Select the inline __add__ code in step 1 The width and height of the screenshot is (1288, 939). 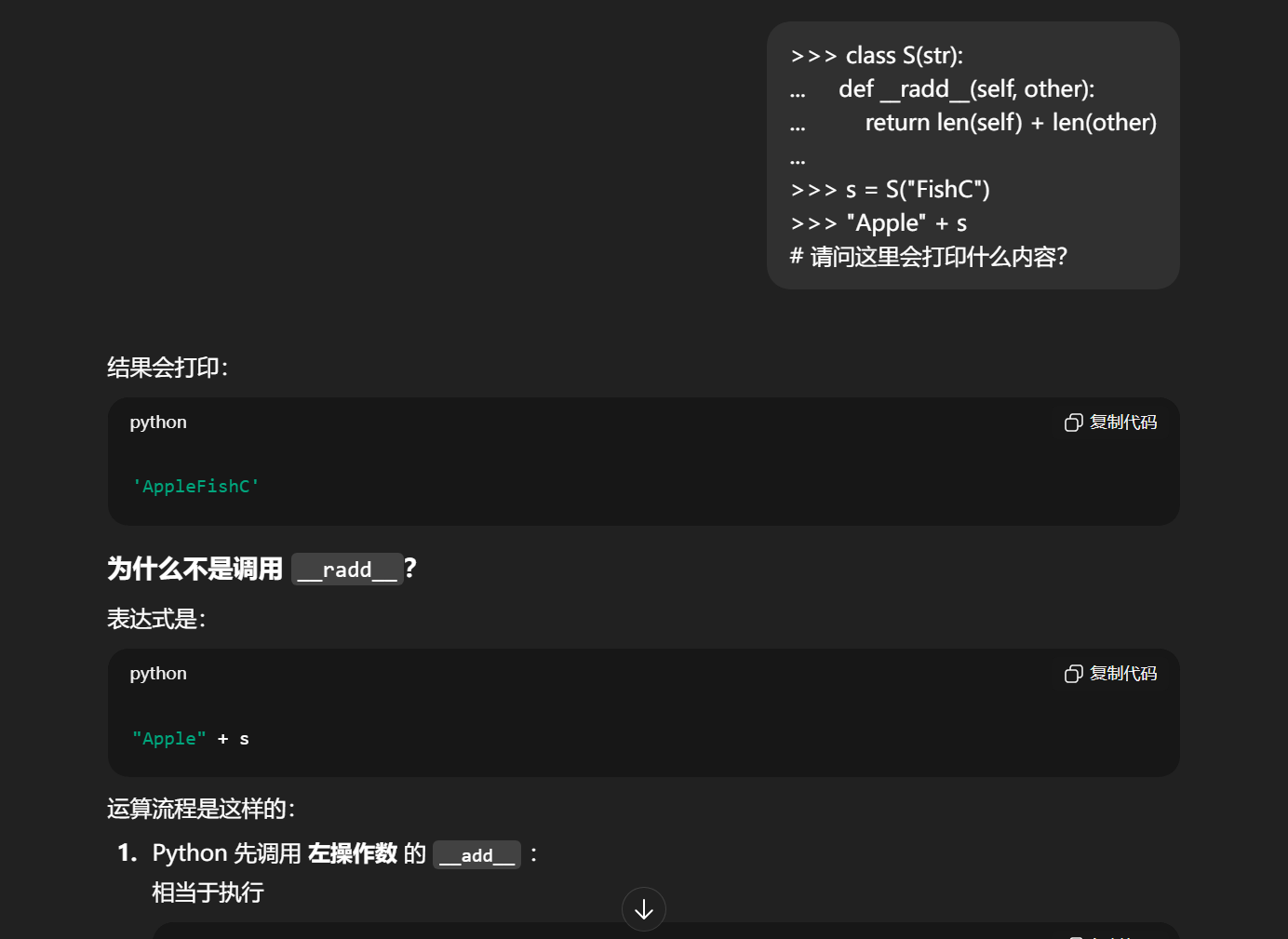click(476, 853)
